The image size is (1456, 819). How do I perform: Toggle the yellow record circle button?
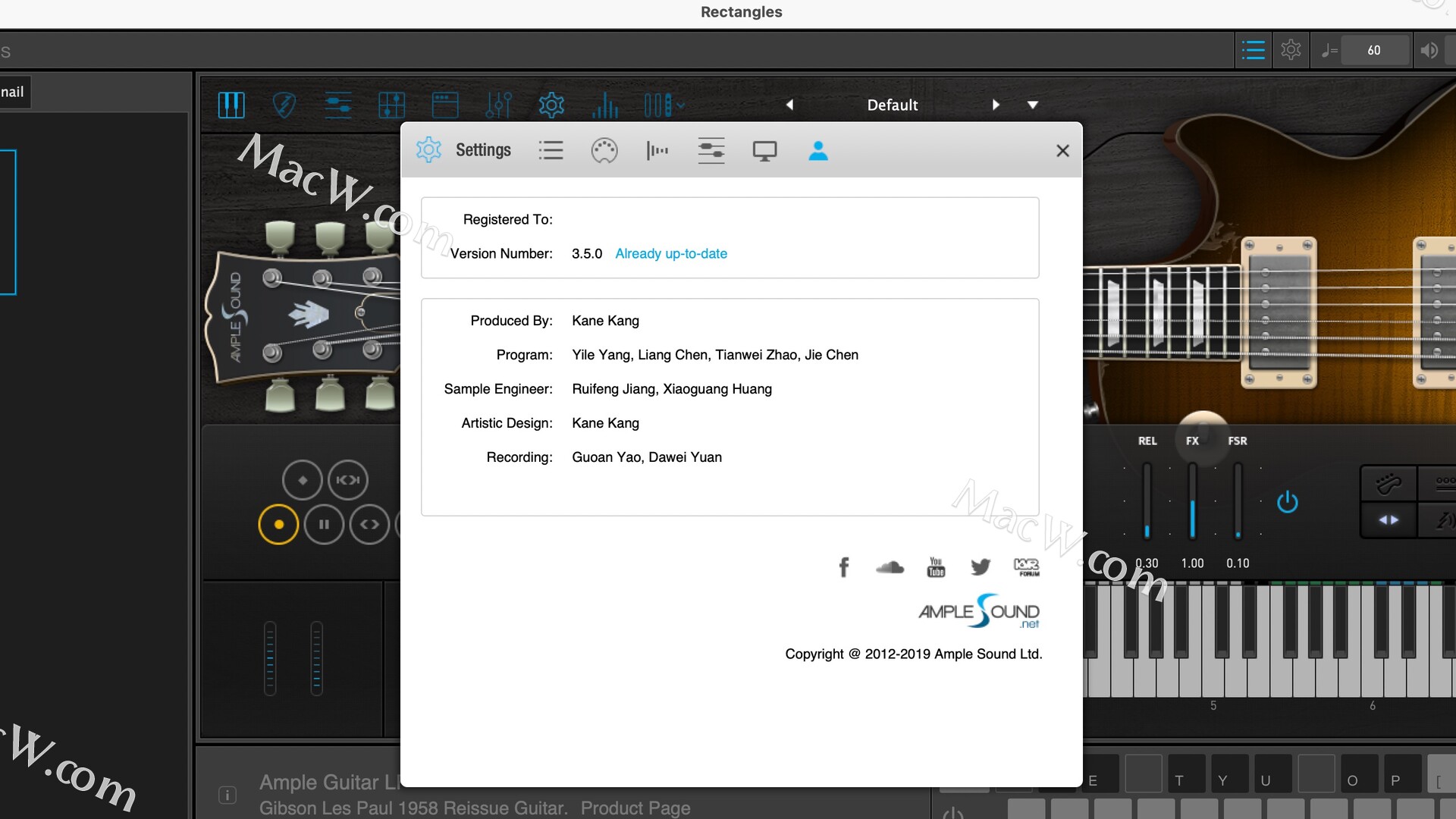tap(278, 524)
